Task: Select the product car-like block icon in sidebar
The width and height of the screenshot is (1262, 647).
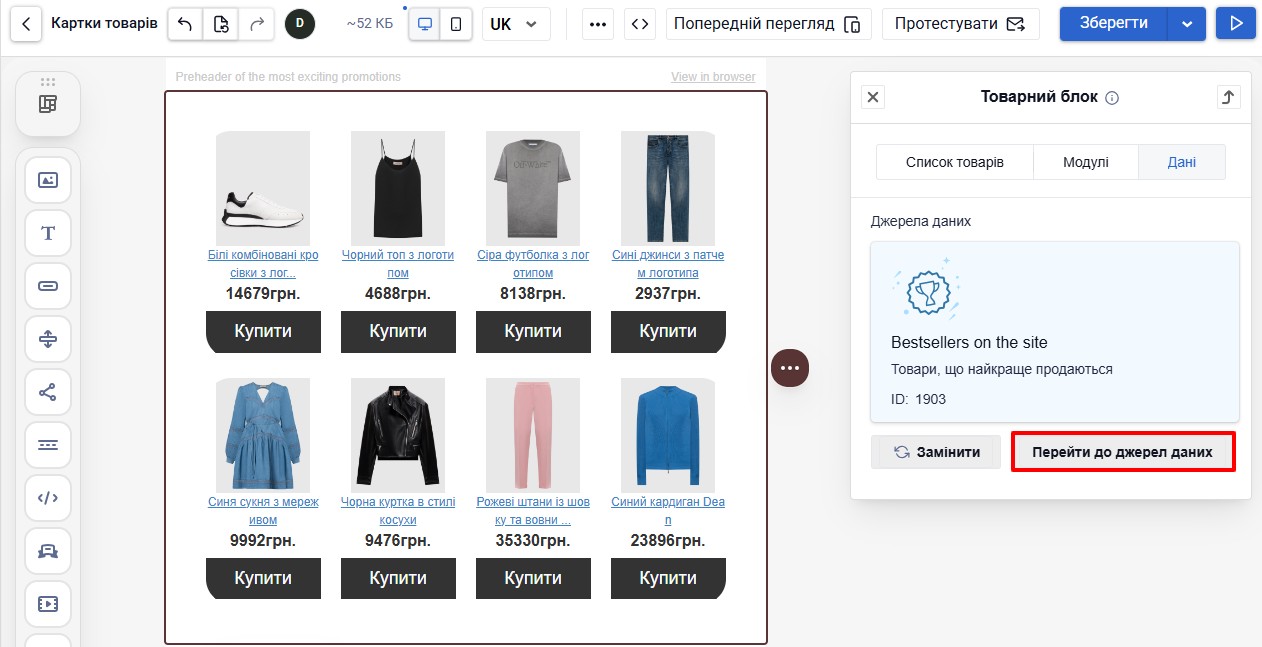Action: tap(48, 551)
